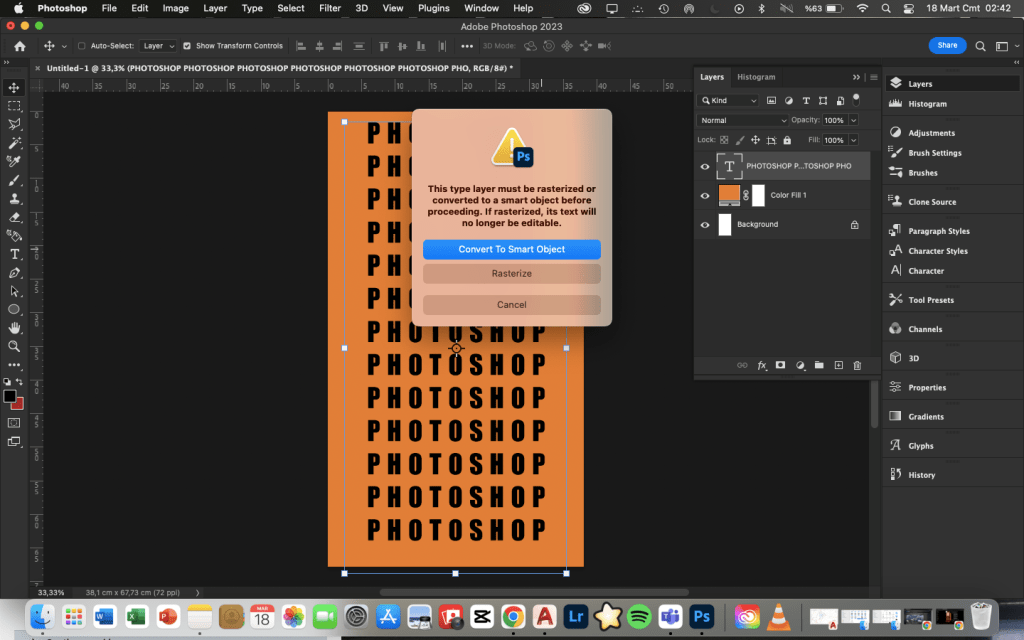This screenshot has width=1024, height=640.
Task: Click the create new layer icon
Action: point(838,366)
